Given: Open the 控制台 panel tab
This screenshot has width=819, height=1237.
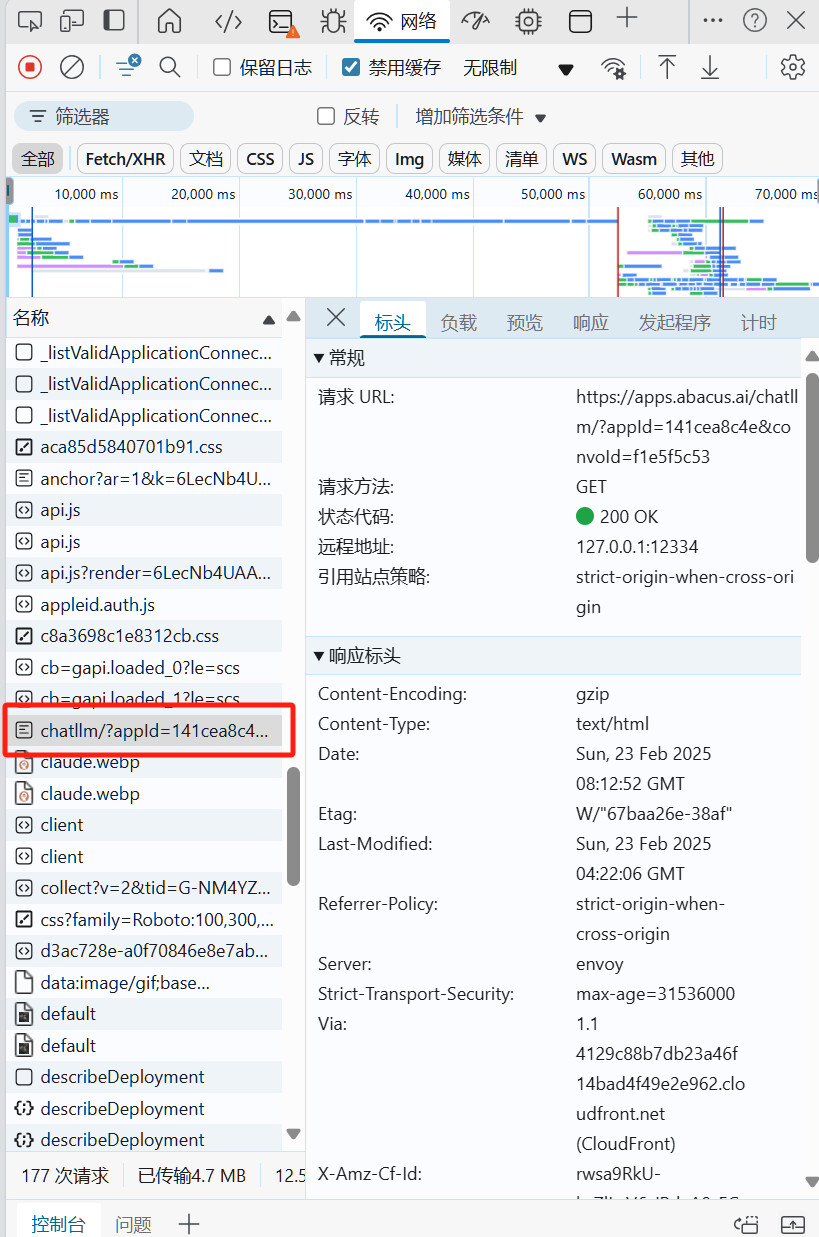Looking at the screenshot, I should pyautogui.click(x=58, y=1223).
